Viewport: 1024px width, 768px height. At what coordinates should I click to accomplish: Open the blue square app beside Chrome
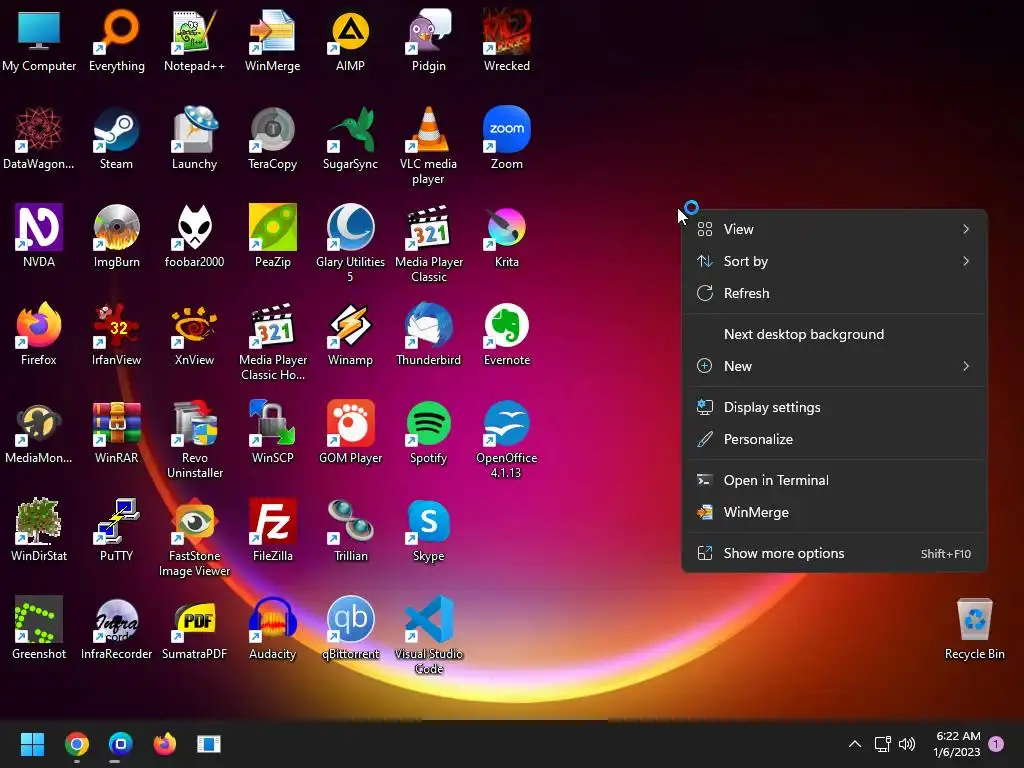[x=120, y=744]
